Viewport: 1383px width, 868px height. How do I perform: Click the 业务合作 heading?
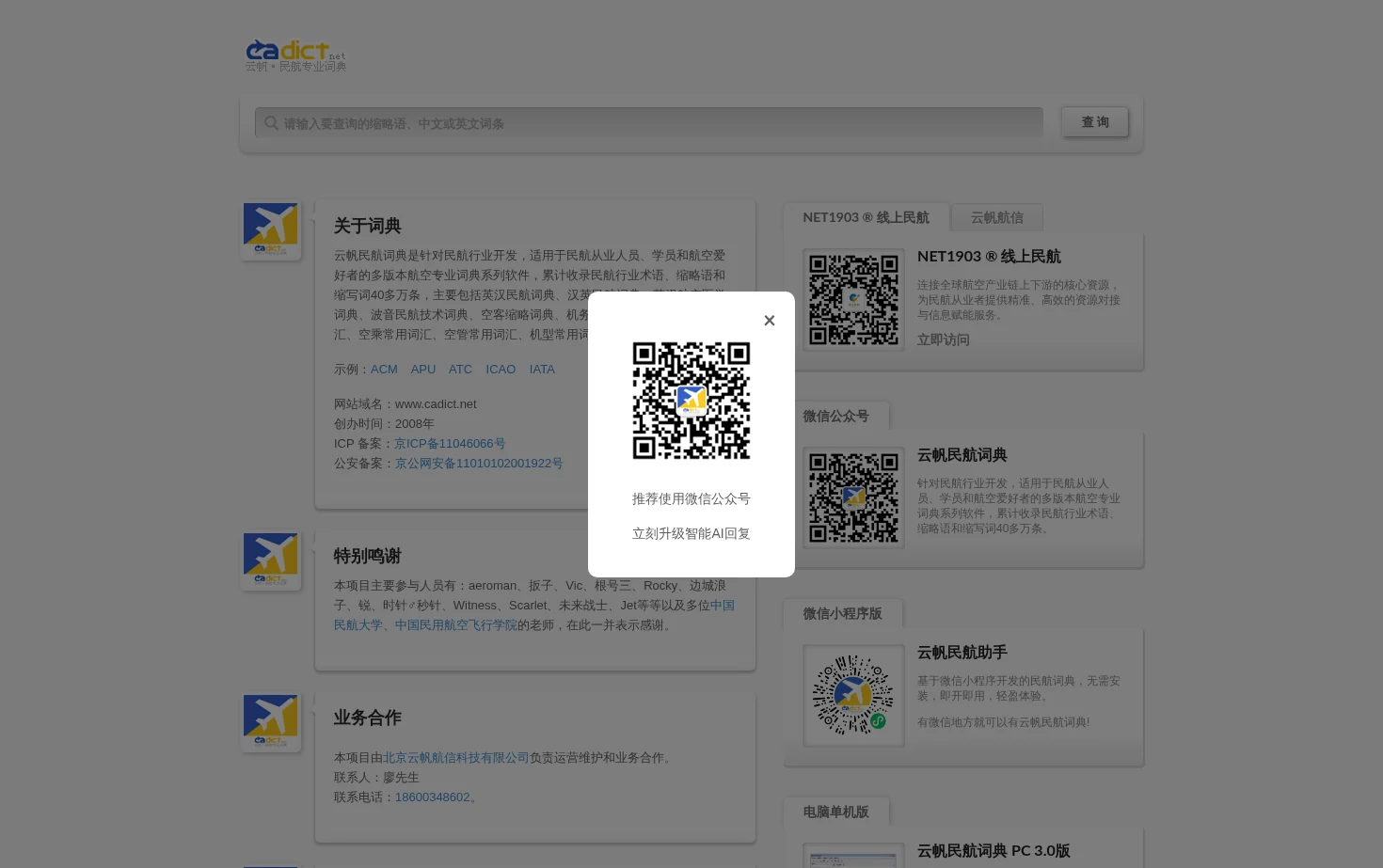point(367,718)
